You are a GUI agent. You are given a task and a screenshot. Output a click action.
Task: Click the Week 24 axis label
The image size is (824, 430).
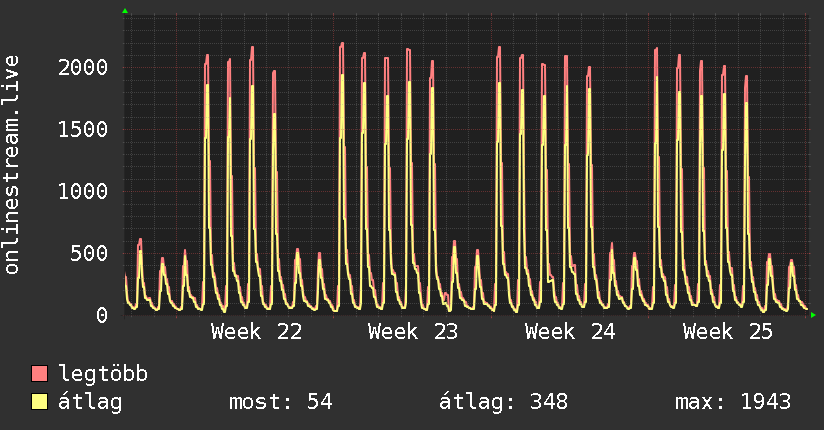pyautogui.click(x=570, y=332)
